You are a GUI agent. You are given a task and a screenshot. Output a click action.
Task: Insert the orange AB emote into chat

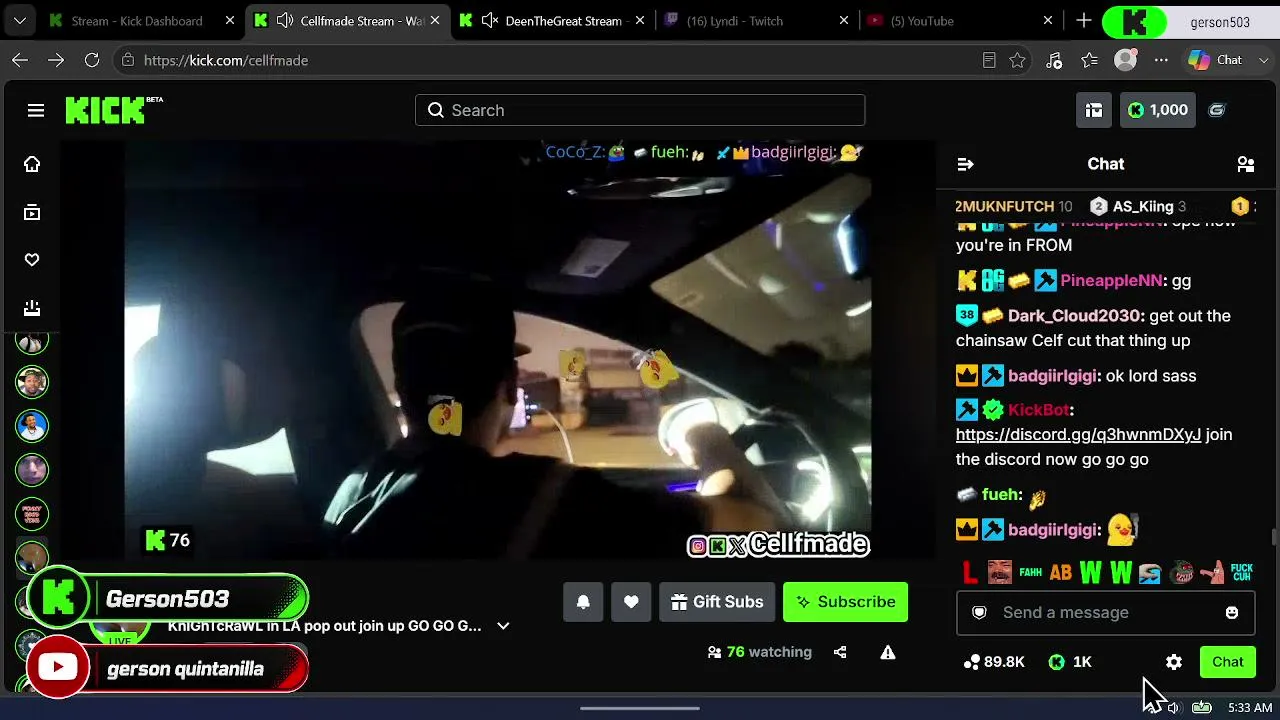tap(1061, 573)
